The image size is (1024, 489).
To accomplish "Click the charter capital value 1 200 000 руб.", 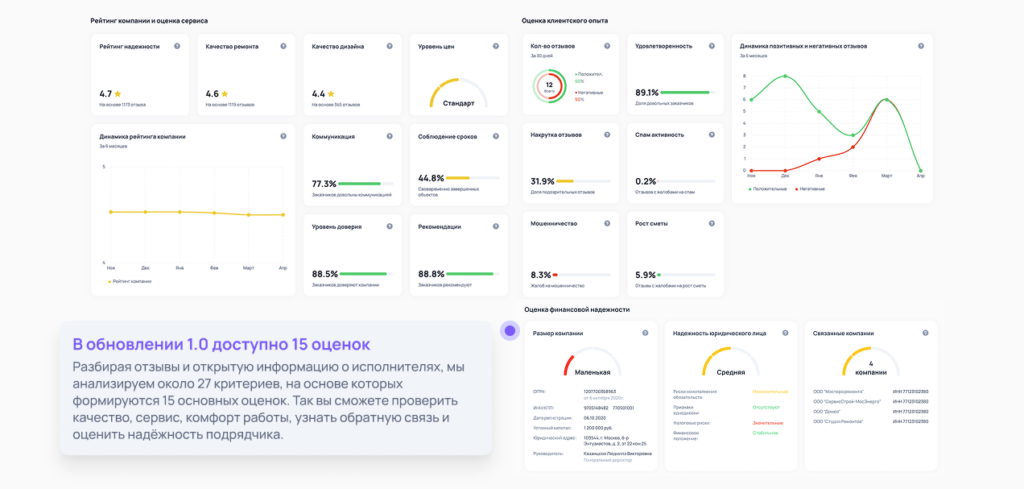I will tap(600, 427).
